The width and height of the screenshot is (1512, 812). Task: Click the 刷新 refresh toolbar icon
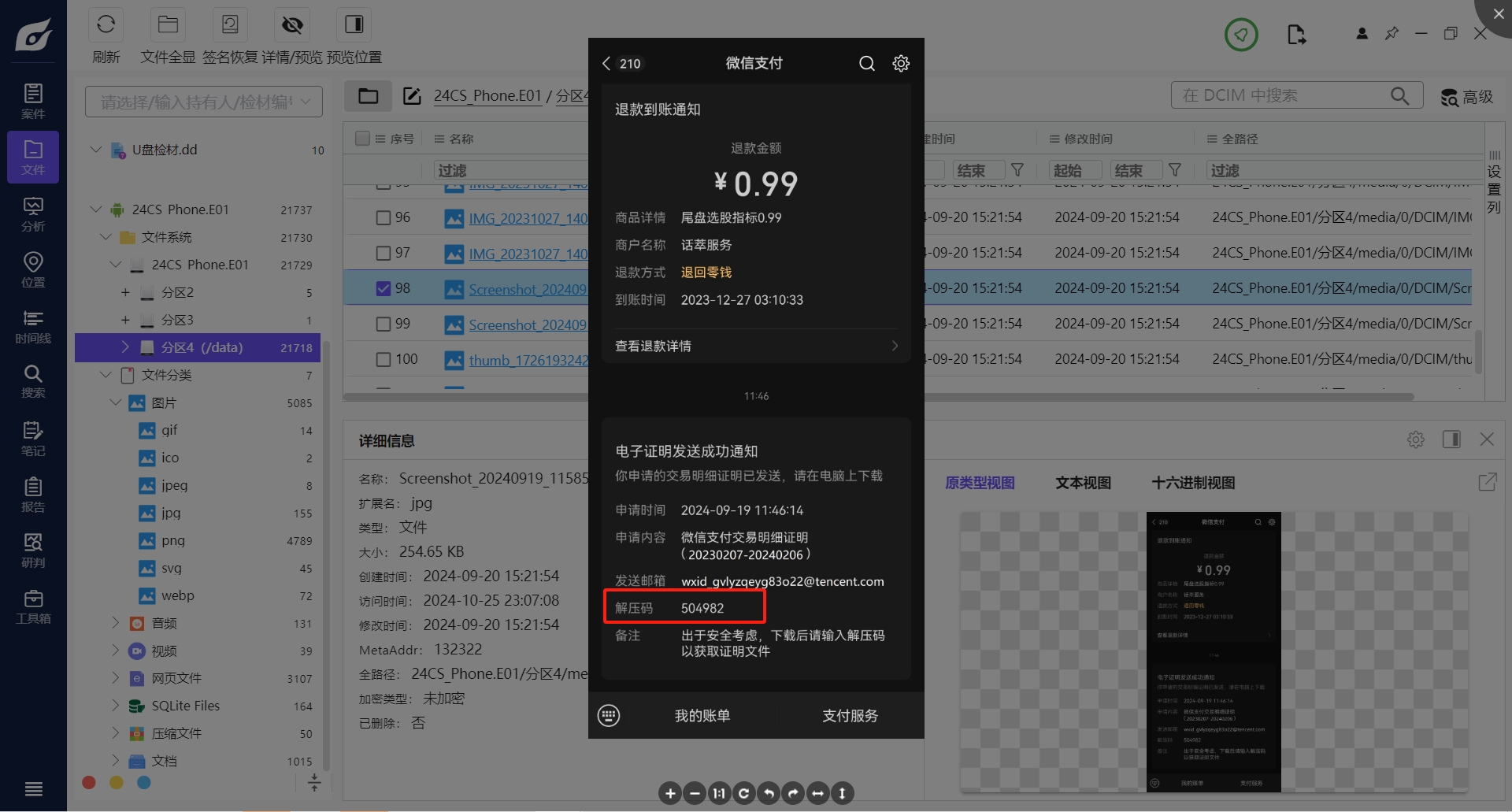(106, 24)
